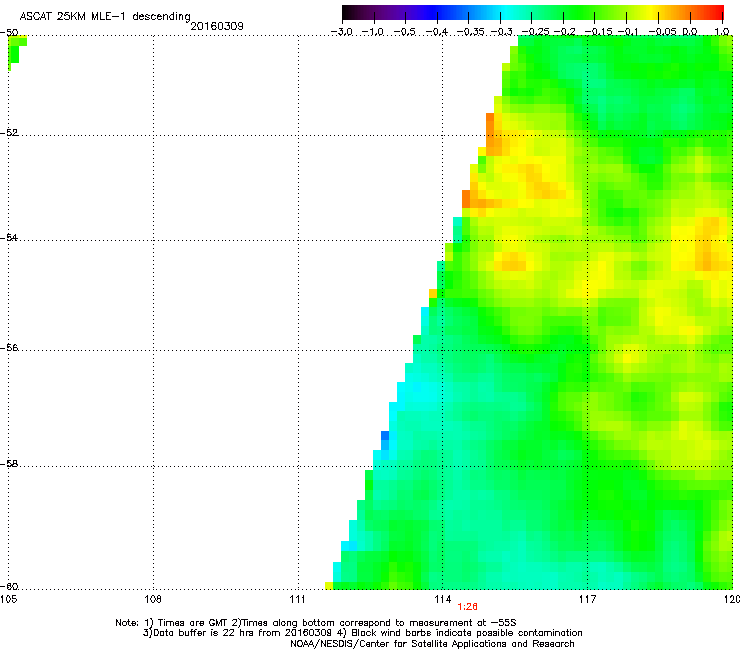
Task: Select the note line '3)Data buffer is 22 hrs'
Action: [x=362, y=633]
